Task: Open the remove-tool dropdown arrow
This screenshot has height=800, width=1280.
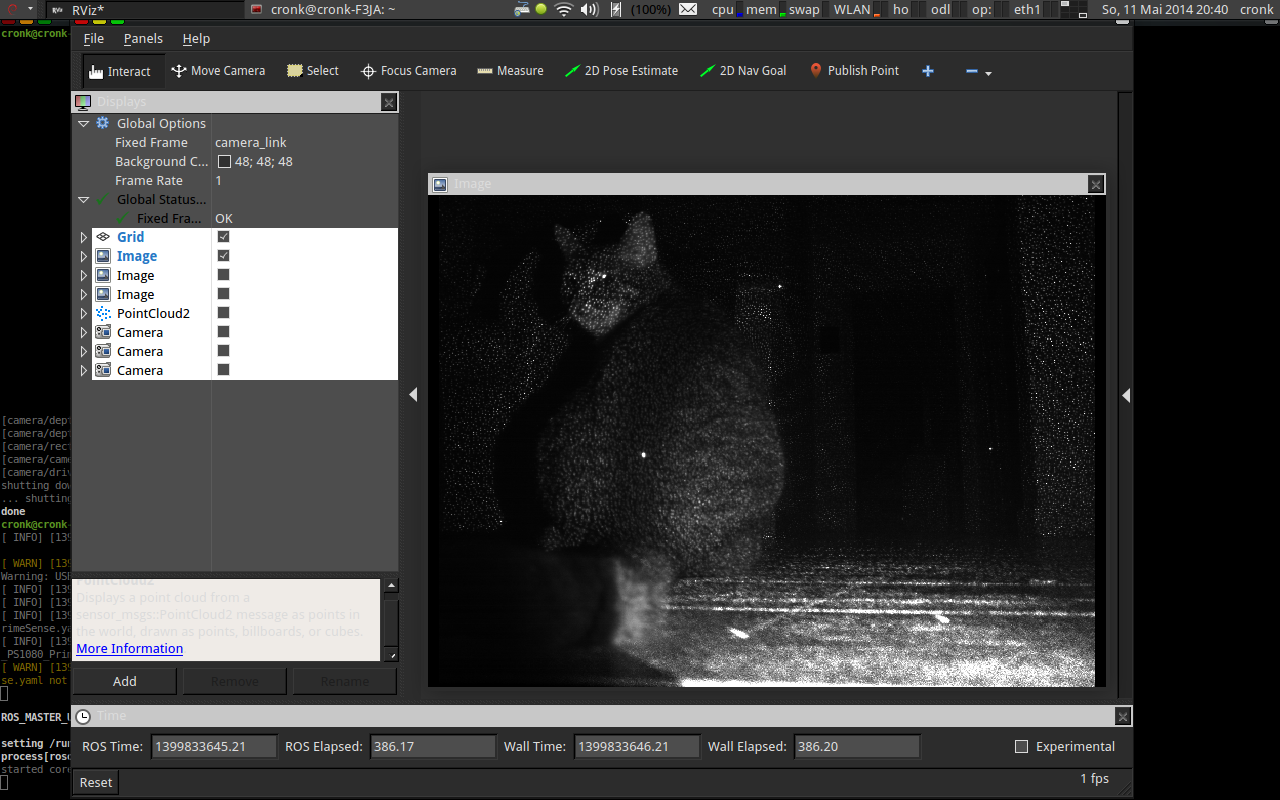Action: (989, 74)
